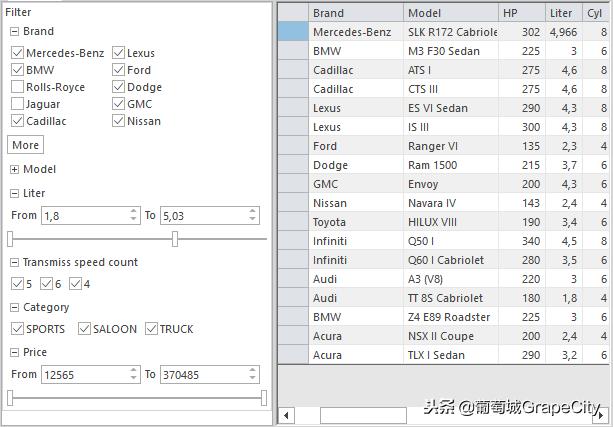The width and height of the screenshot is (613, 427).
Task: Click the cell "CTS III"
Action: [x=451, y=89]
